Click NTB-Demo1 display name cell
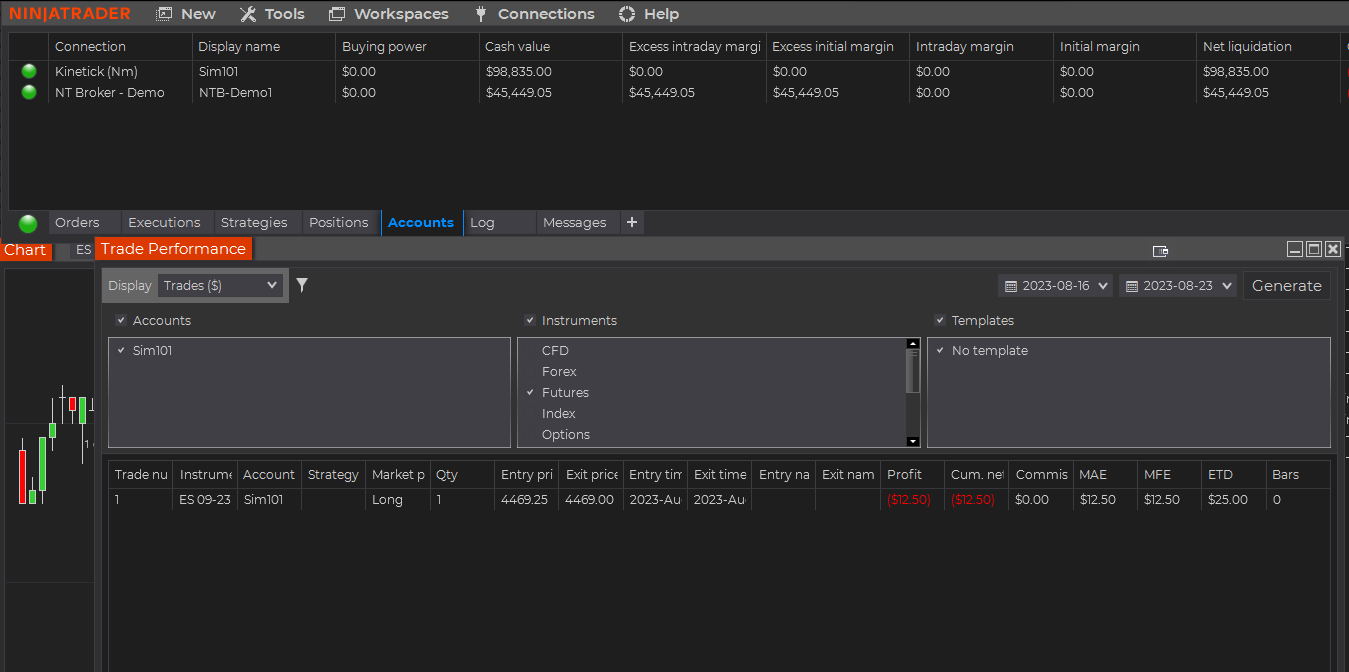Image resolution: width=1349 pixels, height=672 pixels. (x=263, y=92)
